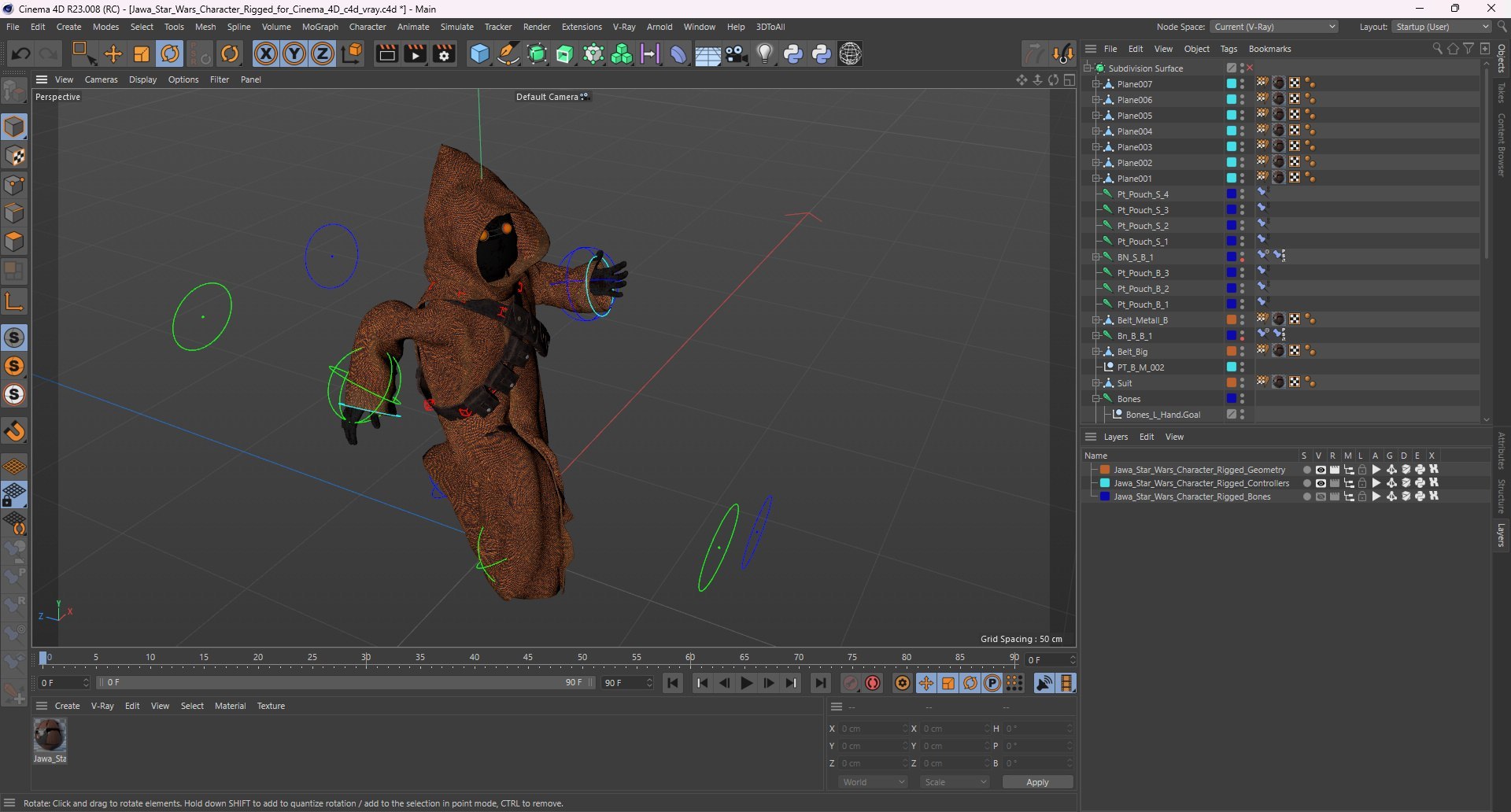Collapse the Bones object hierarchy
The height and width of the screenshot is (812, 1511).
[1095, 399]
